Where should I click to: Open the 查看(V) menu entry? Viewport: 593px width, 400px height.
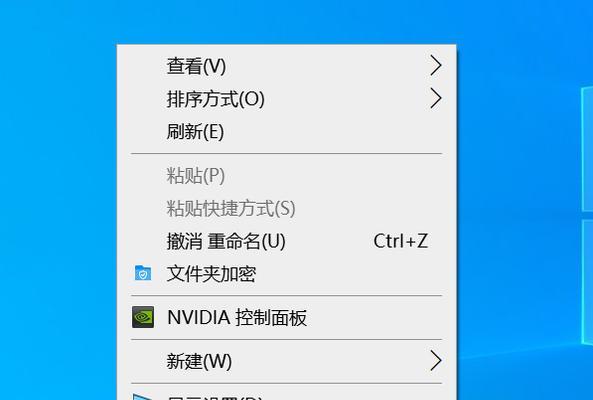click(x=286, y=66)
